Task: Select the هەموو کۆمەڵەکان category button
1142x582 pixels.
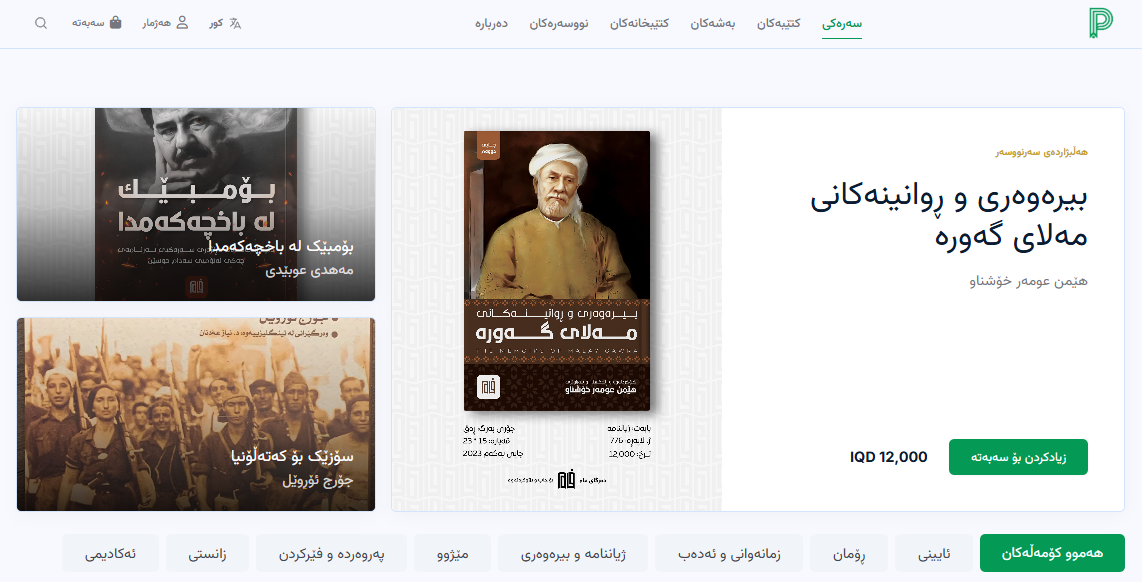Action: (x=1052, y=553)
